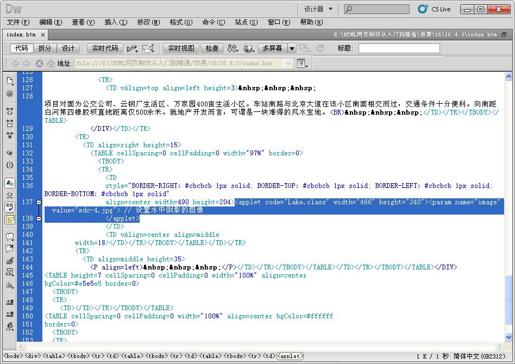Click the disabled Refresh icon near 标题
Screen dimensions: 515x364
[320, 48]
